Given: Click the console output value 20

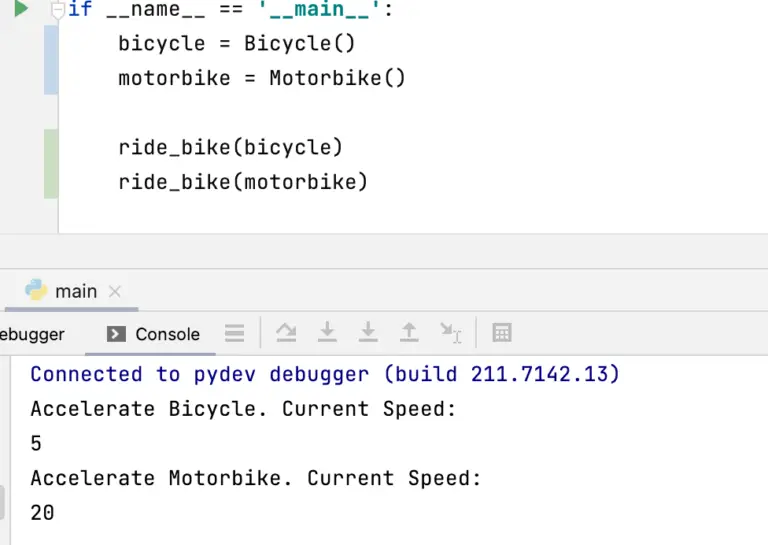Looking at the screenshot, I should coord(42,513).
